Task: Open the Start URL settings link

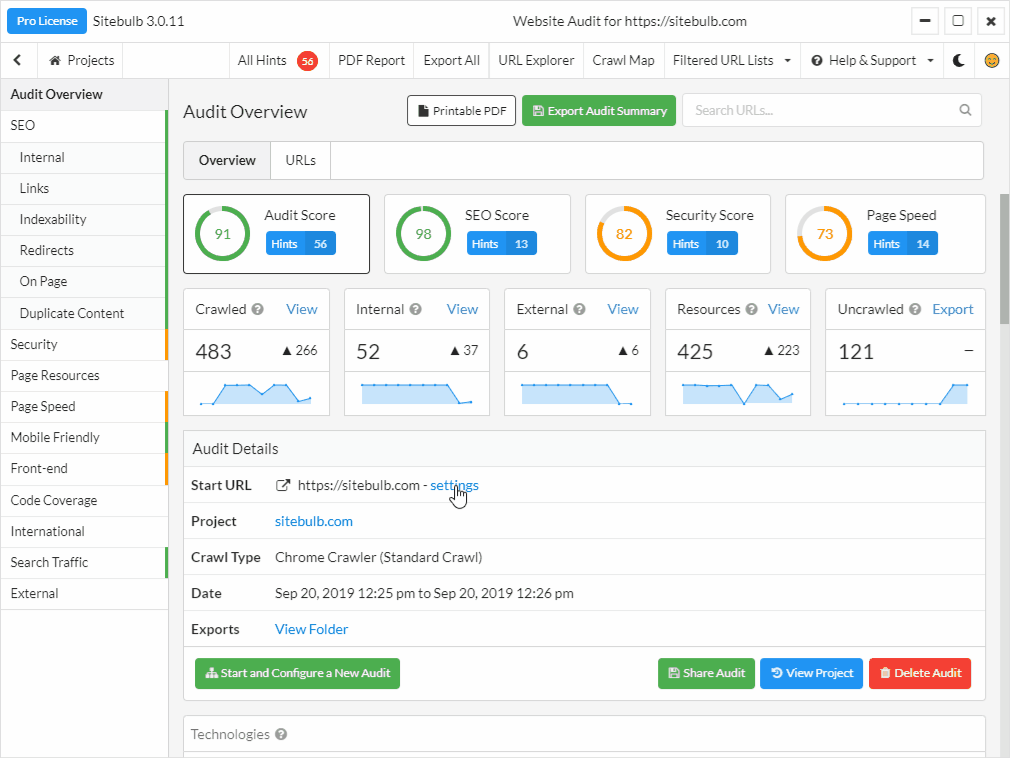Action: (x=454, y=486)
